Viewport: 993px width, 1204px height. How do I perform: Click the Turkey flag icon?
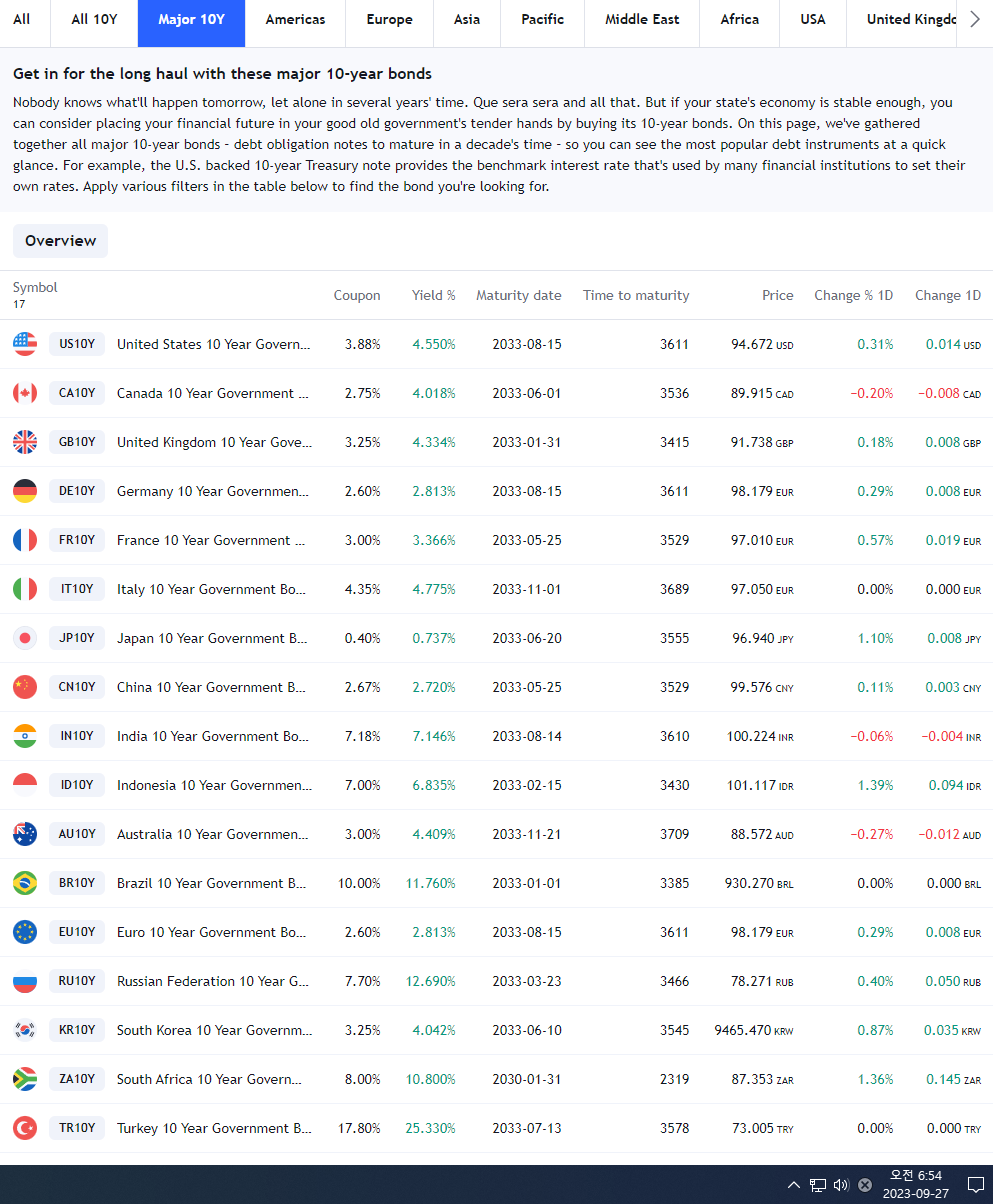25,1128
